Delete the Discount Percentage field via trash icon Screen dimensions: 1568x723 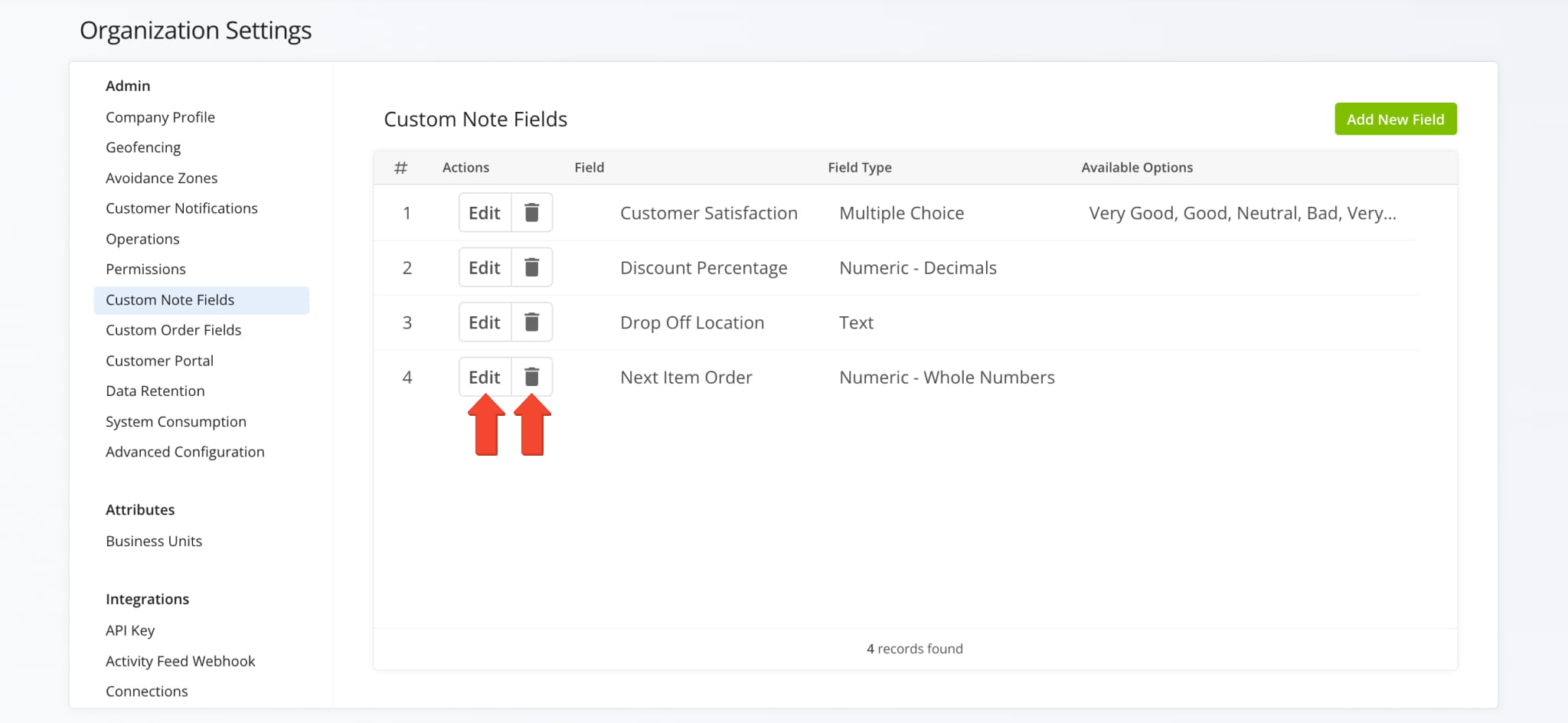532,267
